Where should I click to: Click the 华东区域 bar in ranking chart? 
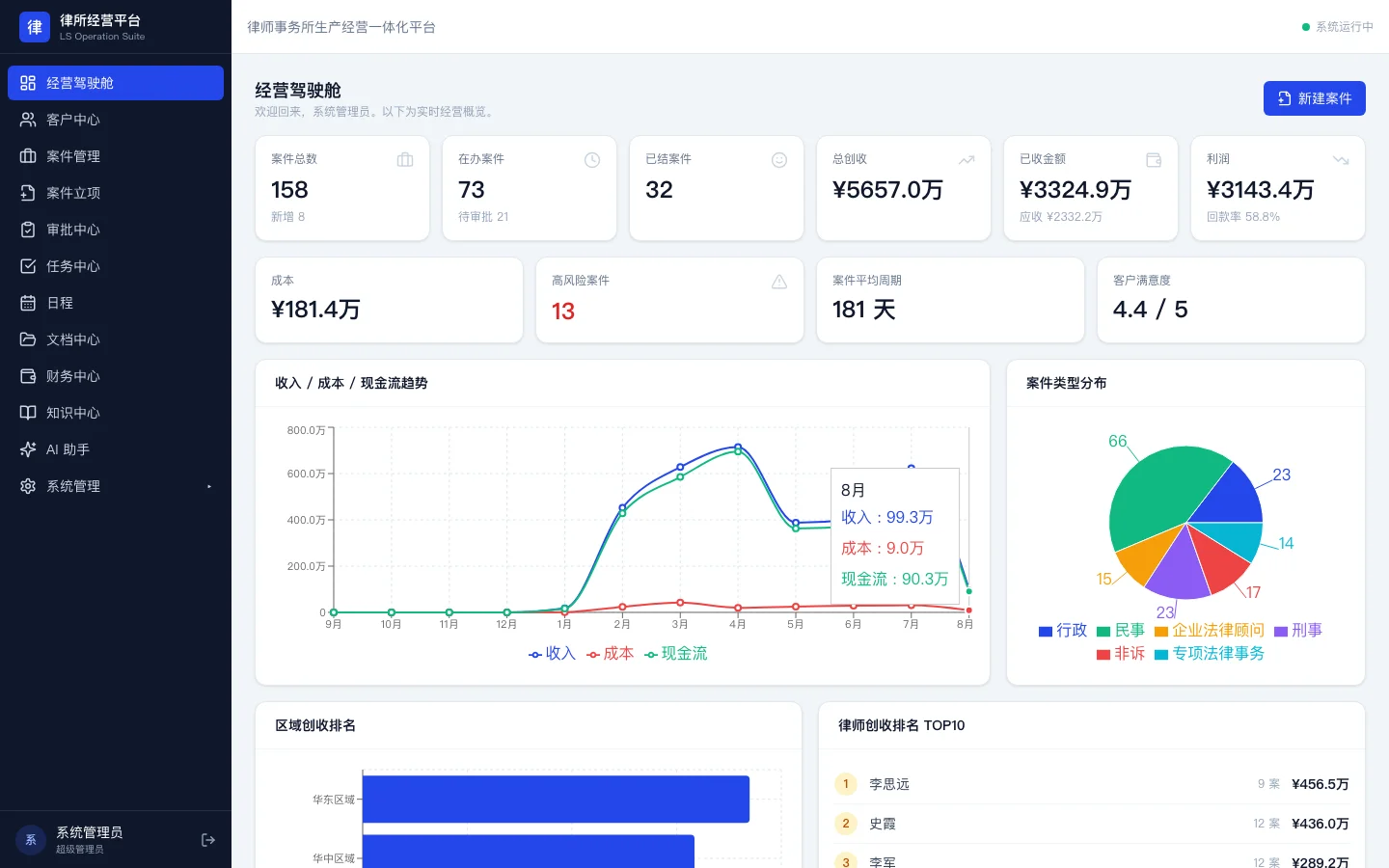(x=556, y=800)
